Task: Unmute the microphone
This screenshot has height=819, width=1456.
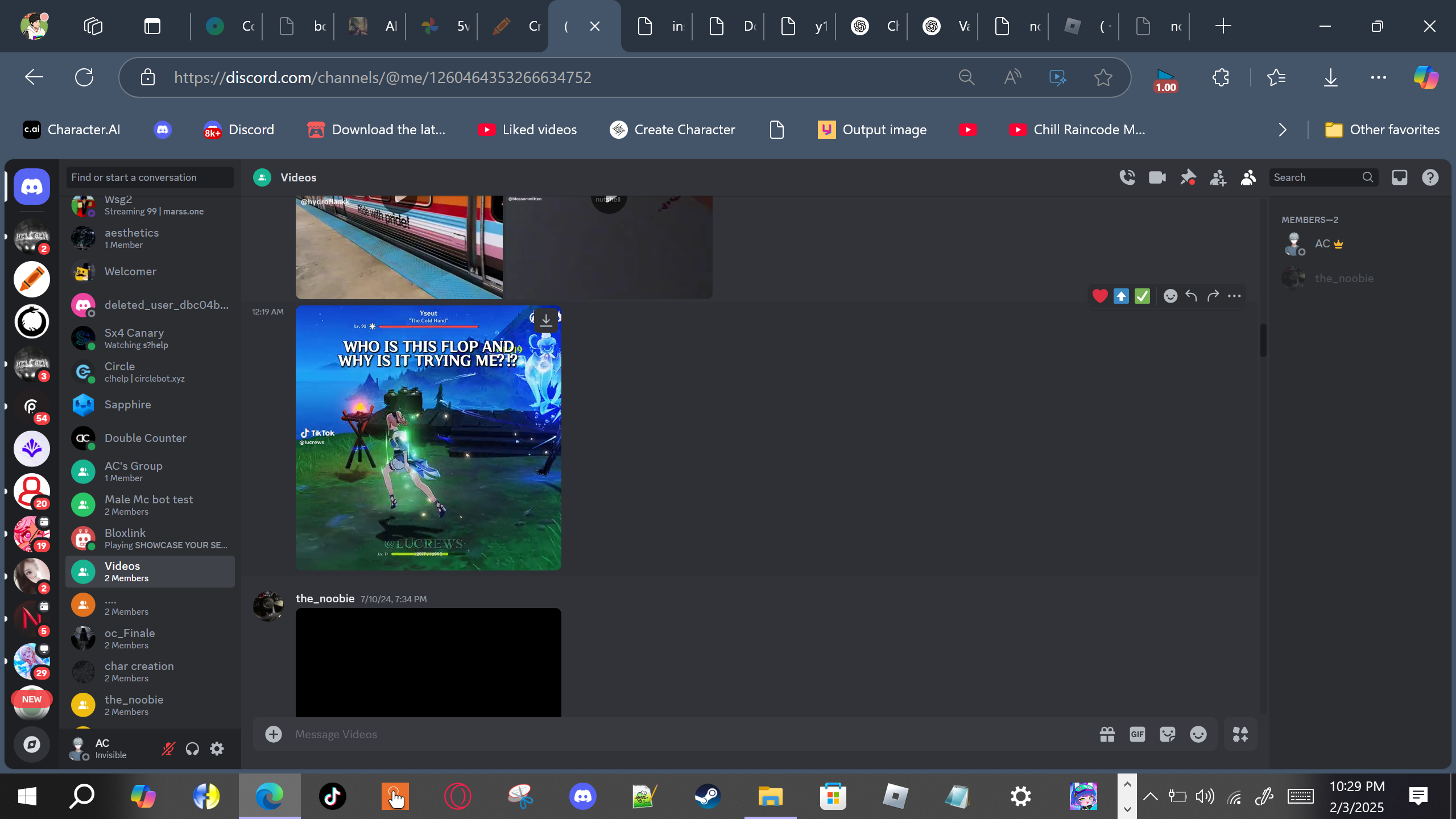Action: click(x=168, y=748)
